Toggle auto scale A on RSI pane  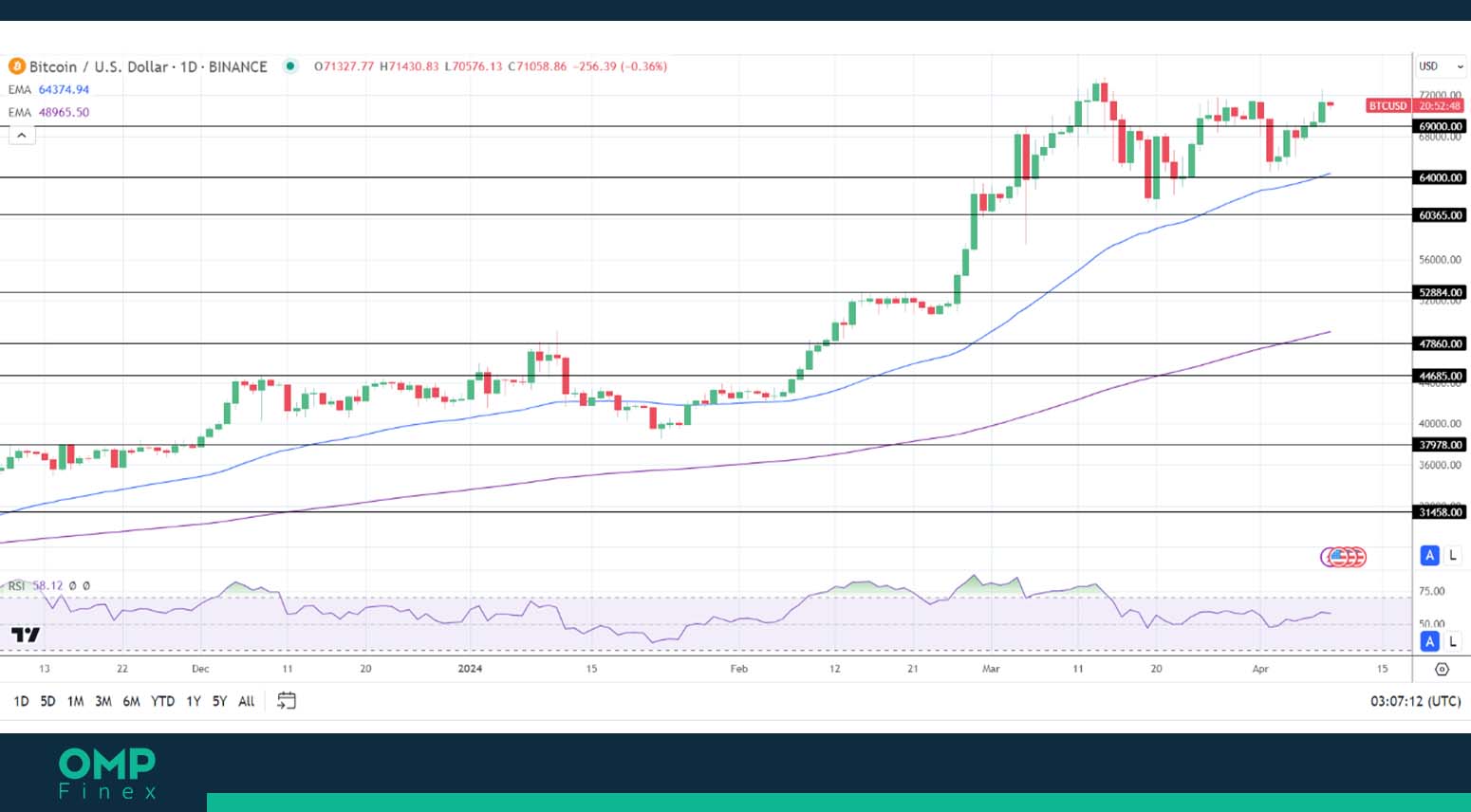coord(1429,642)
